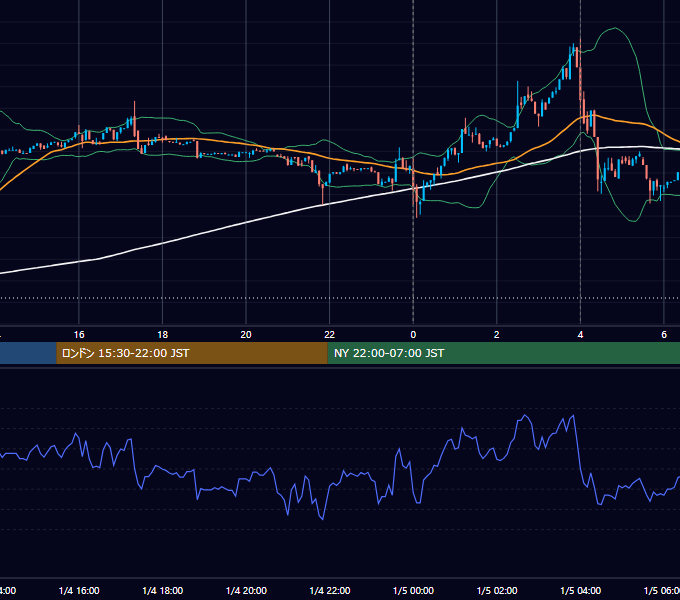
Task: Click the 1/5 00:00 label on indicator axis
Action: [x=413, y=591]
